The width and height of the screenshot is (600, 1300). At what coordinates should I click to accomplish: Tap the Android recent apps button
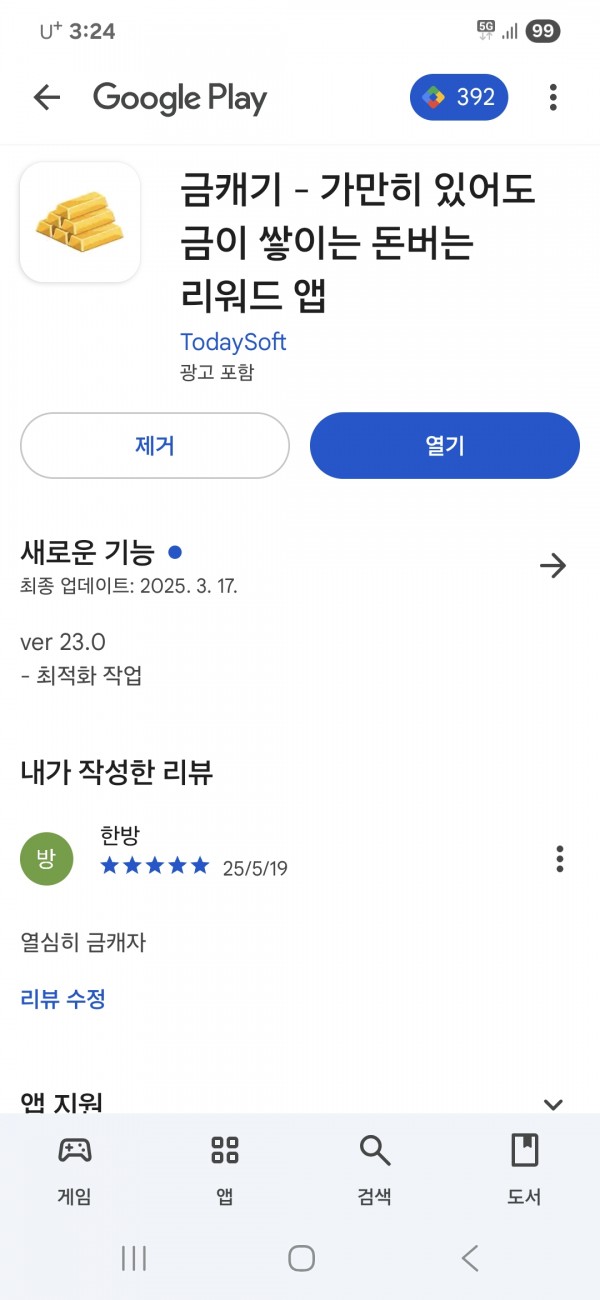pos(133,1258)
